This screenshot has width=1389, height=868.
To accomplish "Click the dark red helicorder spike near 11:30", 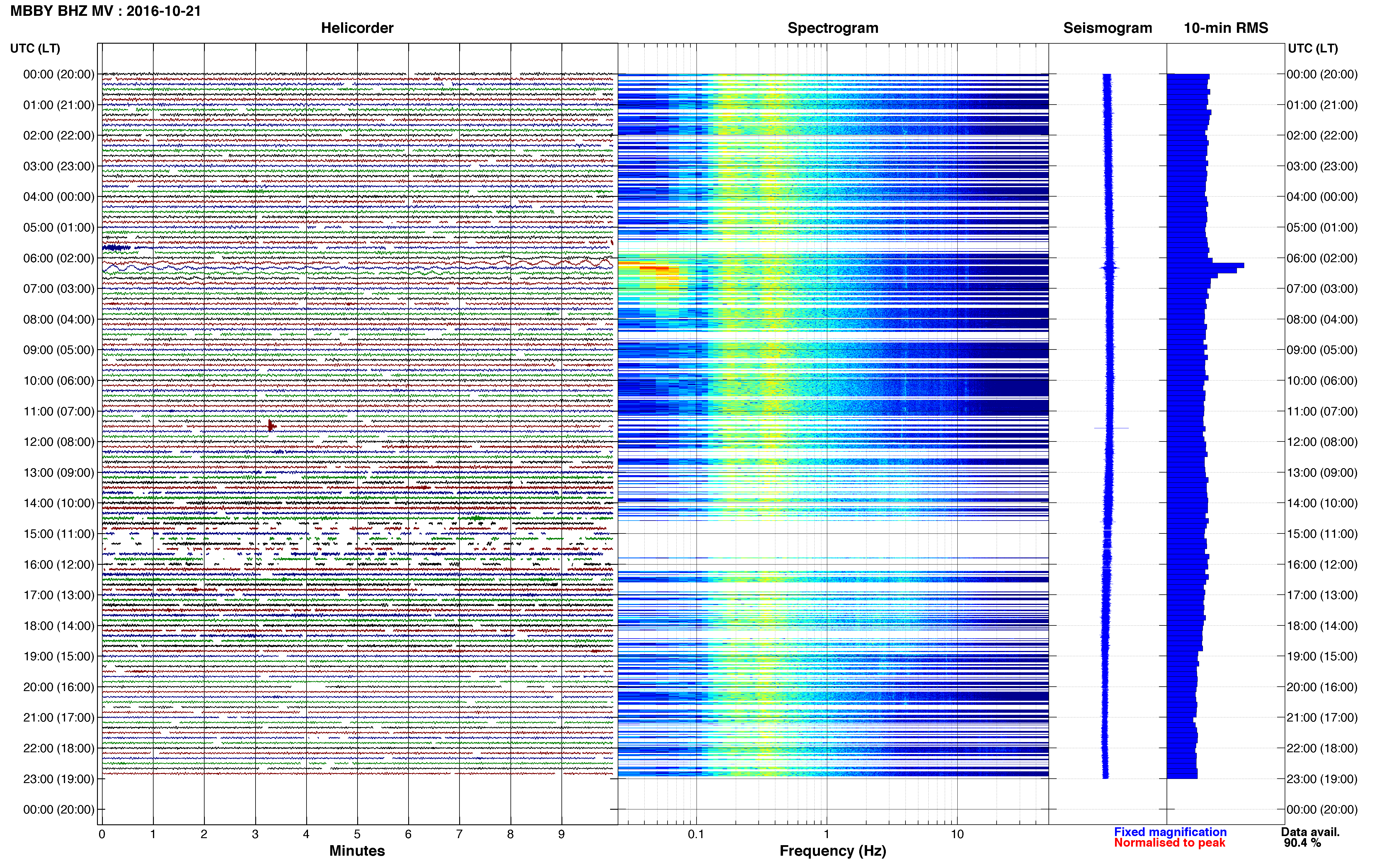I will pos(271,425).
